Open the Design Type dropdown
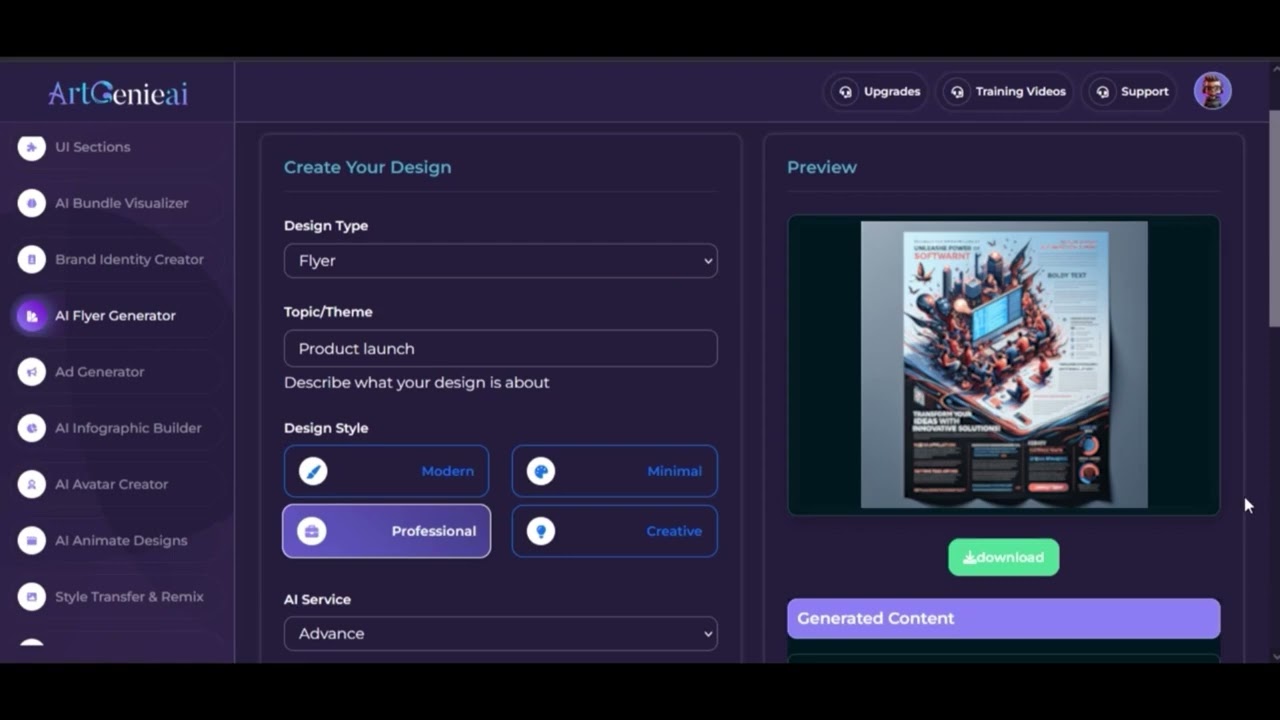 click(500, 261)
